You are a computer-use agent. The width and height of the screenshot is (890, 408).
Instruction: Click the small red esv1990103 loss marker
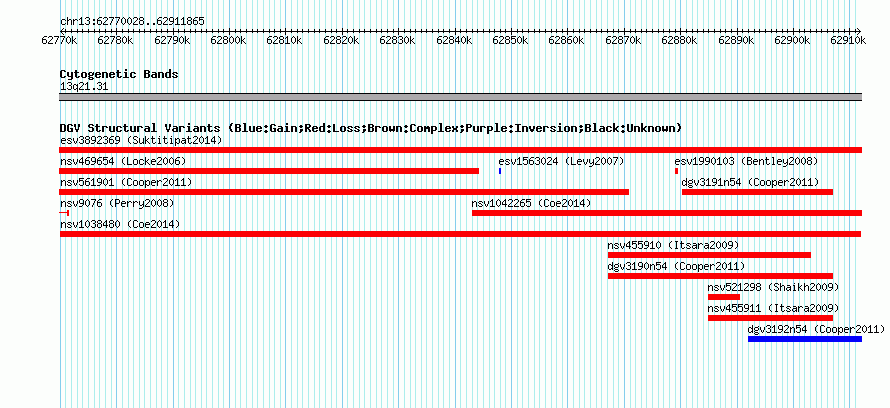(677, 171)
